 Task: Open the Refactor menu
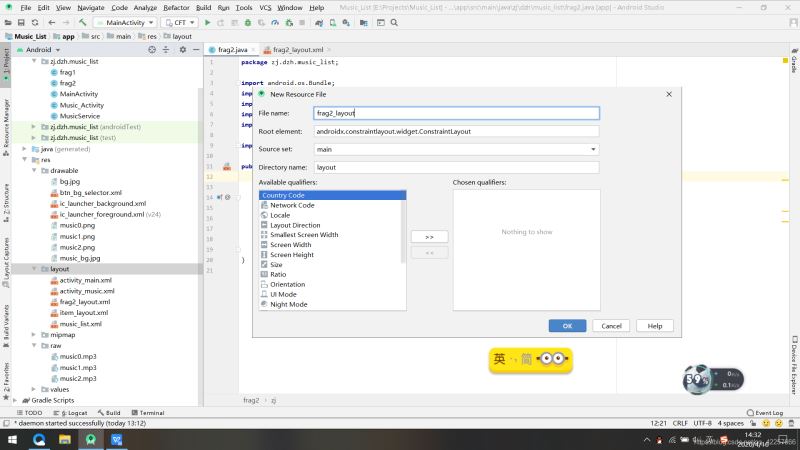(176, 7)
